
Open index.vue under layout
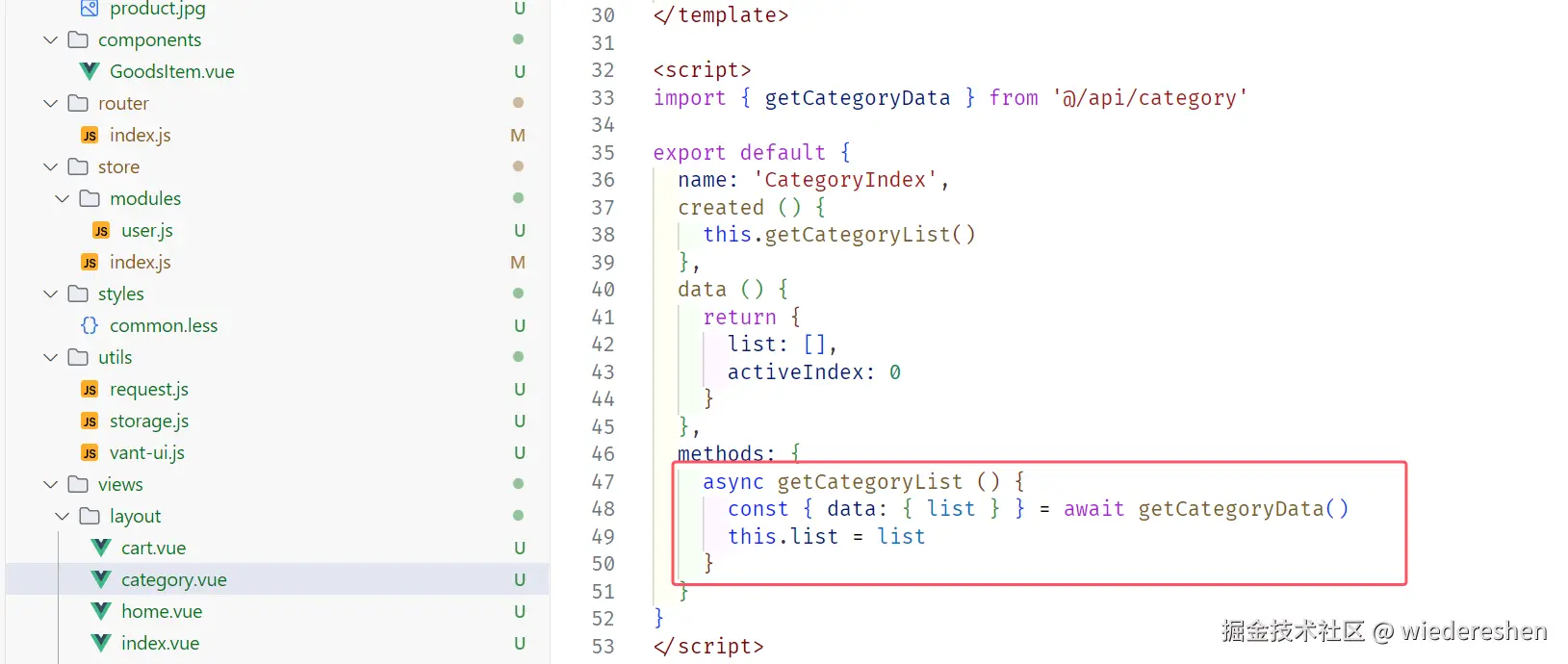point(161,643)
